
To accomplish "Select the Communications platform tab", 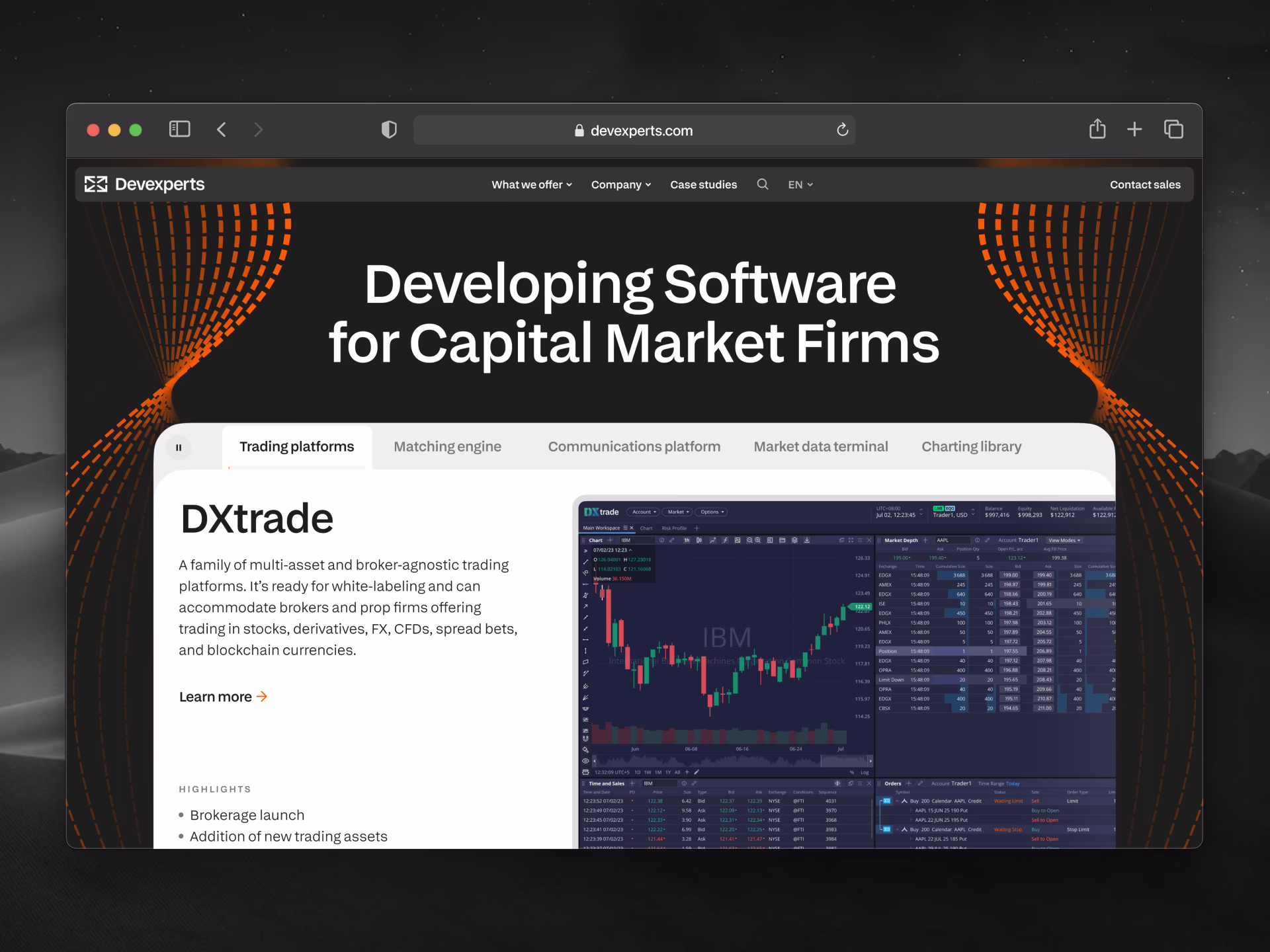I will pos(634,447).
